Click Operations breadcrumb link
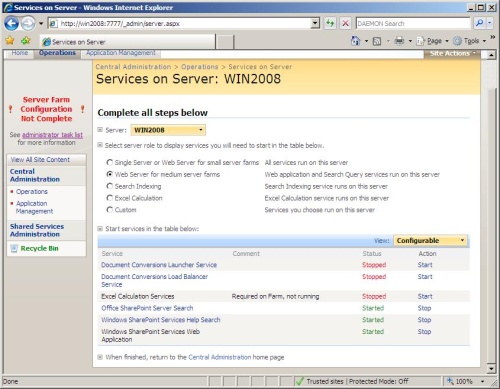This screenshot has width=500, height=389. 200,67
